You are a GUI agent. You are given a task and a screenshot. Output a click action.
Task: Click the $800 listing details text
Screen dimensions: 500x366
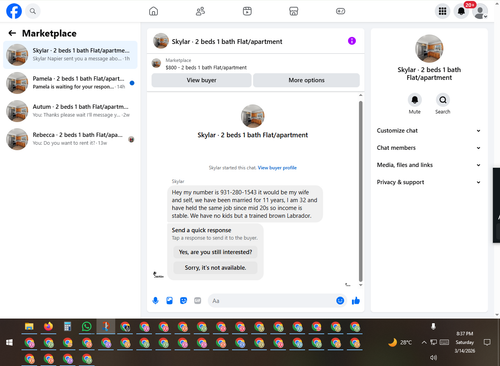pos(206,68)
